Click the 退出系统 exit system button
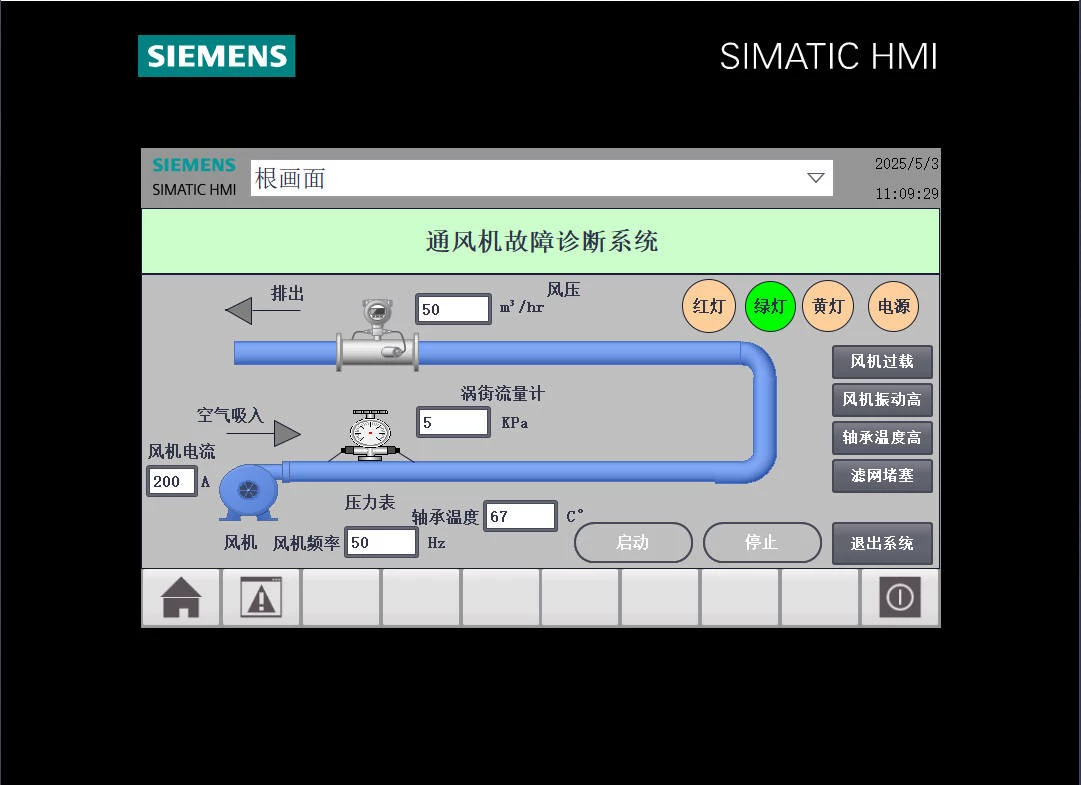This screenshot has width=1081, height=785. 882,543
